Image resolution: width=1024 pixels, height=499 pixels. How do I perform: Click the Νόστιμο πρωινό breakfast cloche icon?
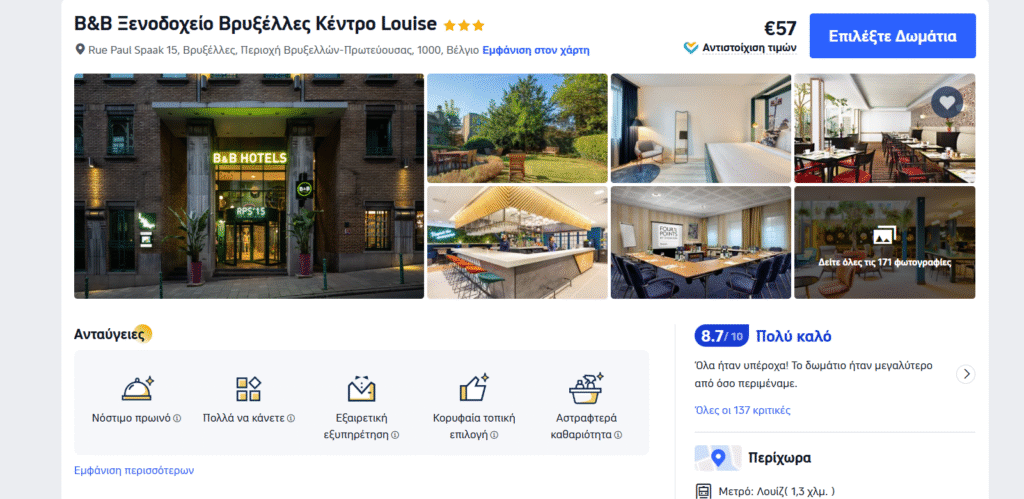[137, 389]
